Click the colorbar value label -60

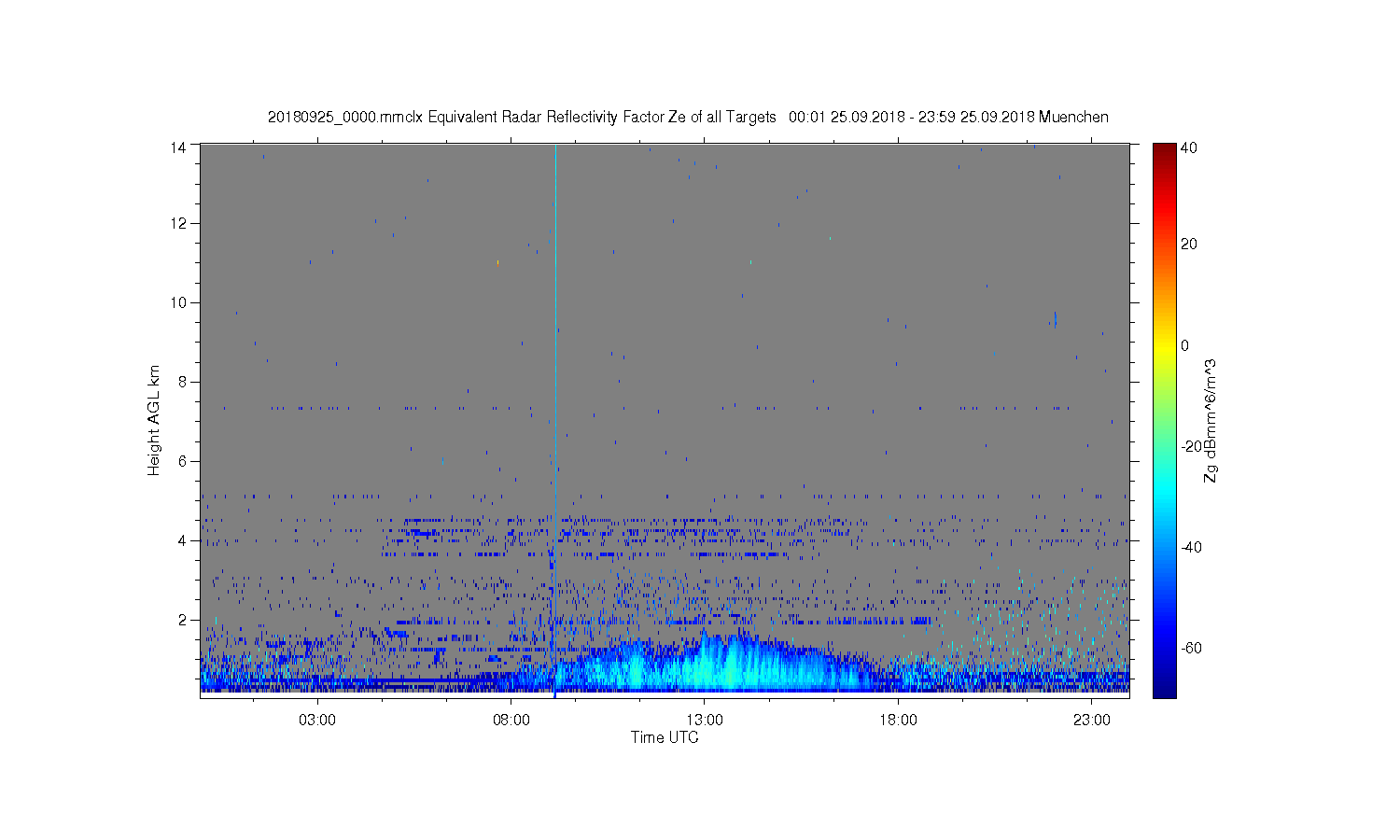[x=1191, y=648]
